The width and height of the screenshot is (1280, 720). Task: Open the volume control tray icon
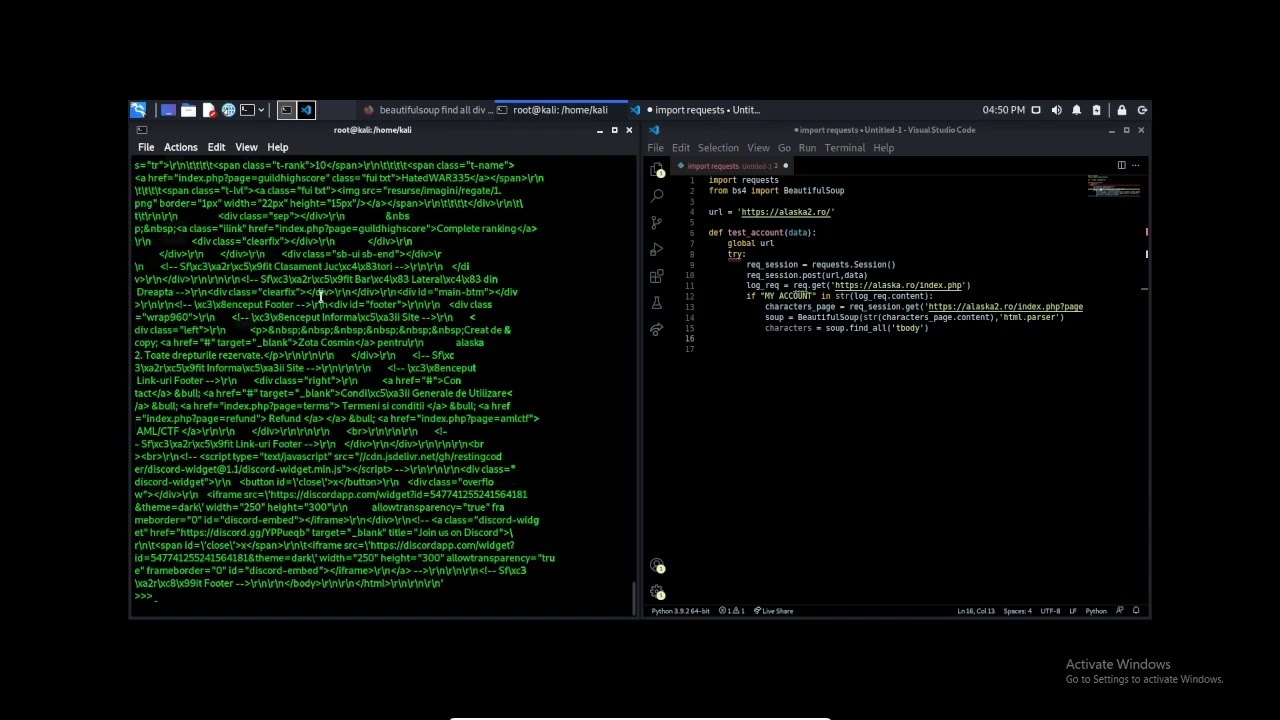(1056, 110)
